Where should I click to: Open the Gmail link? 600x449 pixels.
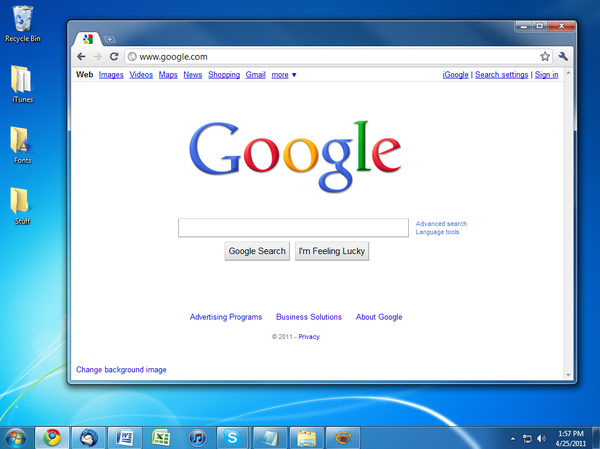[x=256, y=75]
